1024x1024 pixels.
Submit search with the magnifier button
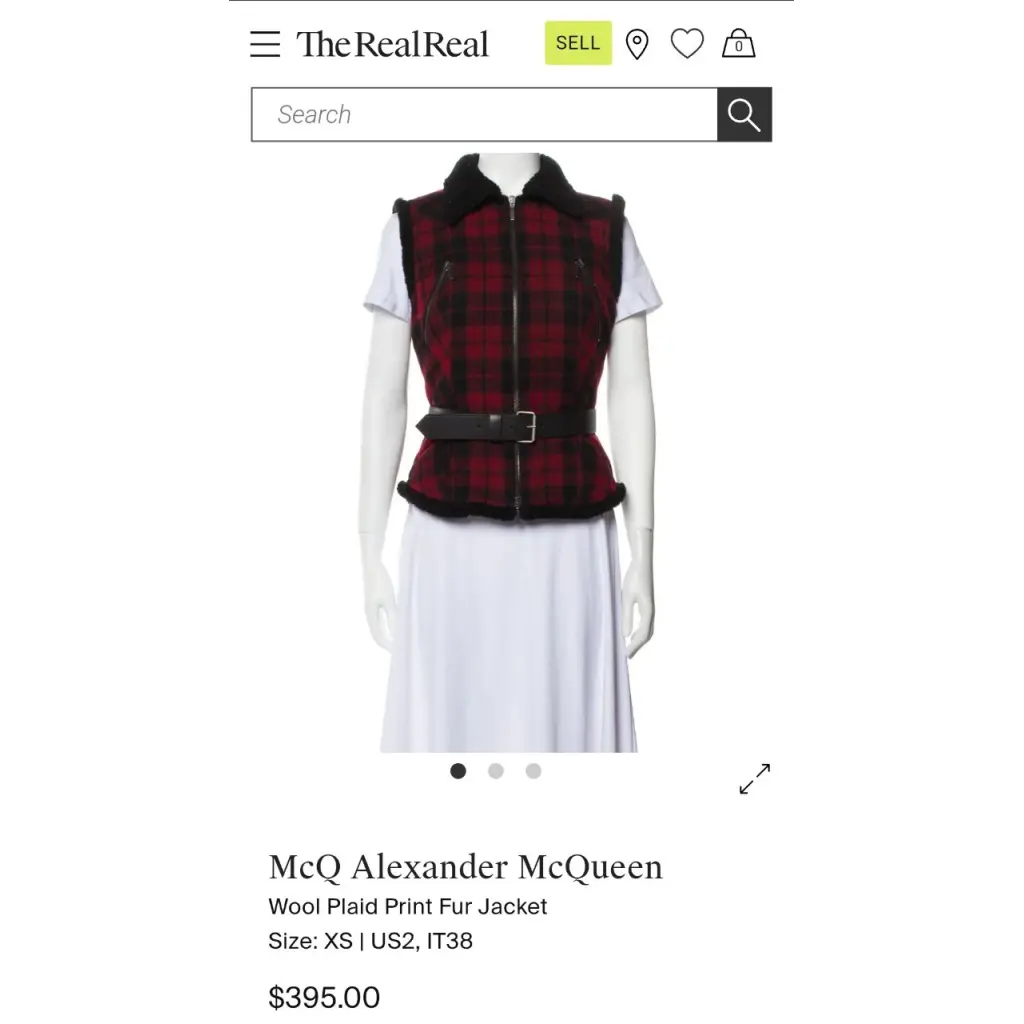(x=744, y=114)
